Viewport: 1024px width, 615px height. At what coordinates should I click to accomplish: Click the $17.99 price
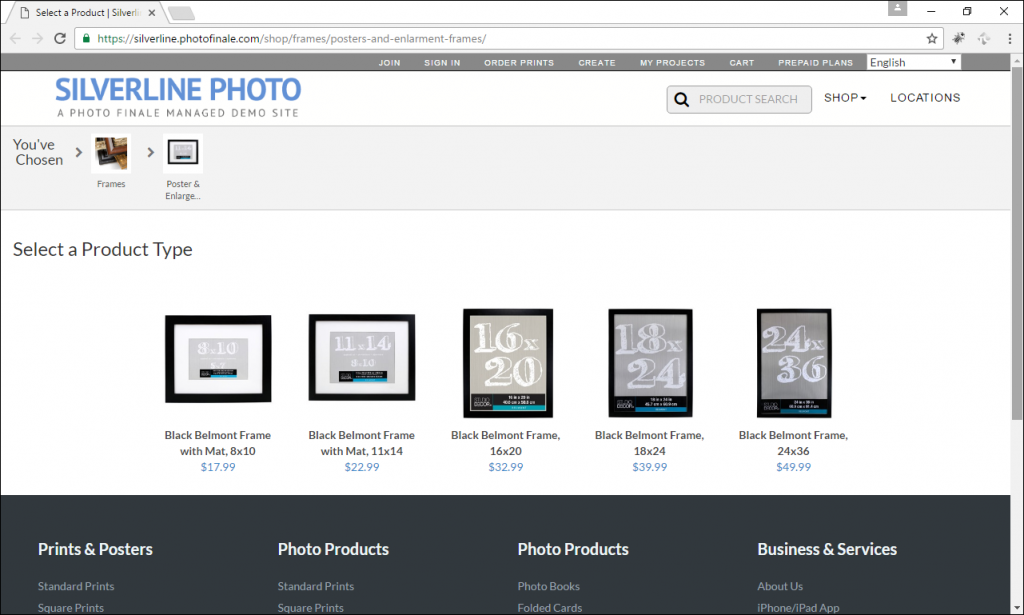point(218,467)
